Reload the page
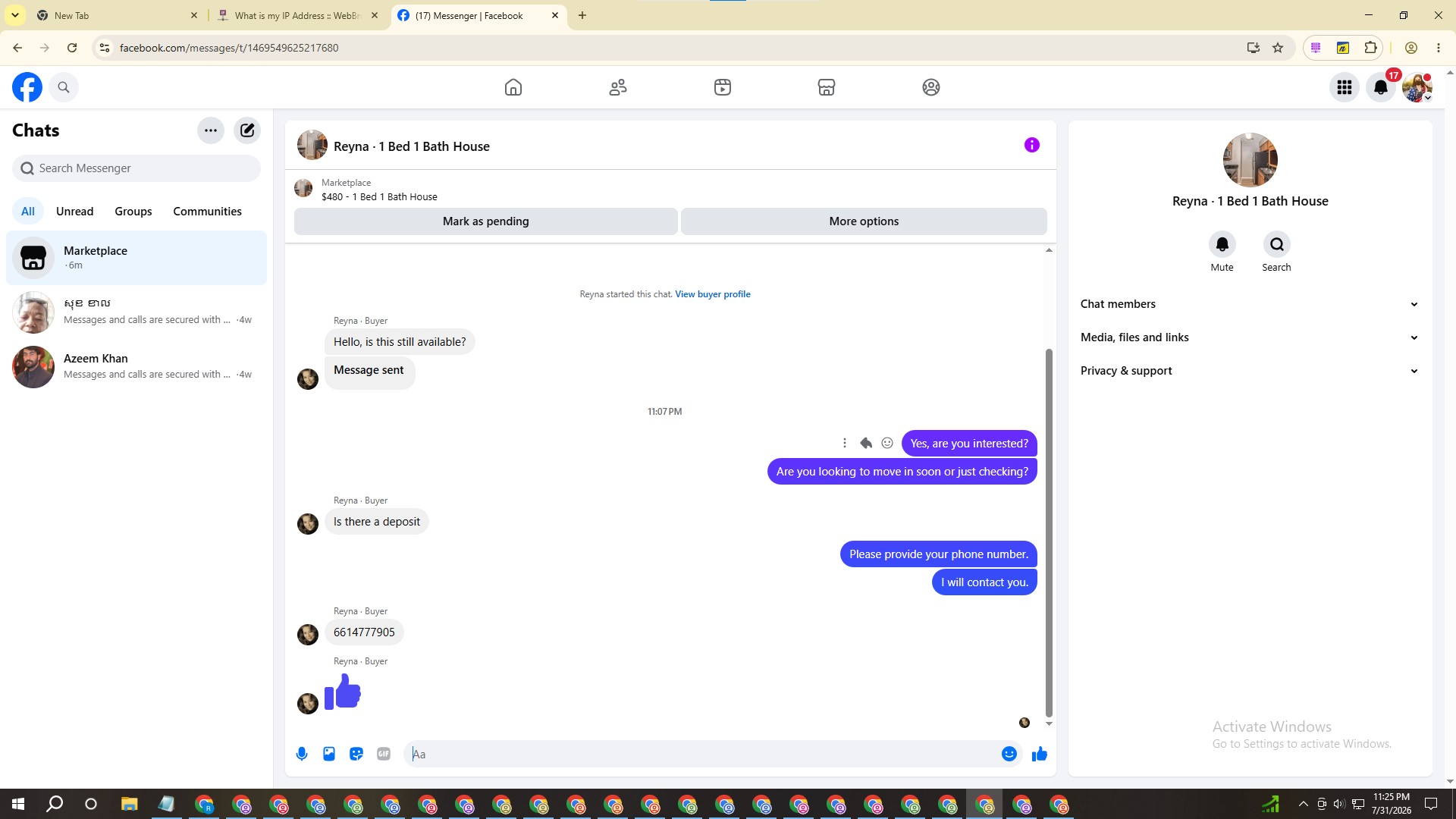 pyautogui.click(x=72, y=48)
